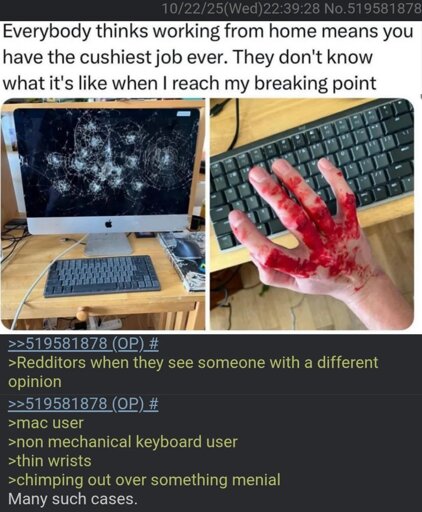
Task: Click the cracked iMac screen in the photo
Action: [106, 162]
